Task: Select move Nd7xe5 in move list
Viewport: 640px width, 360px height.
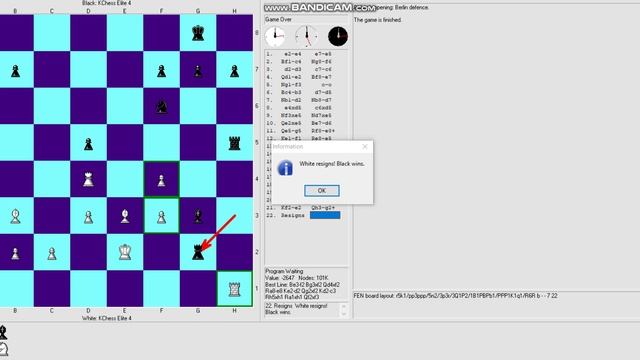Action: (x=321, y=116)
